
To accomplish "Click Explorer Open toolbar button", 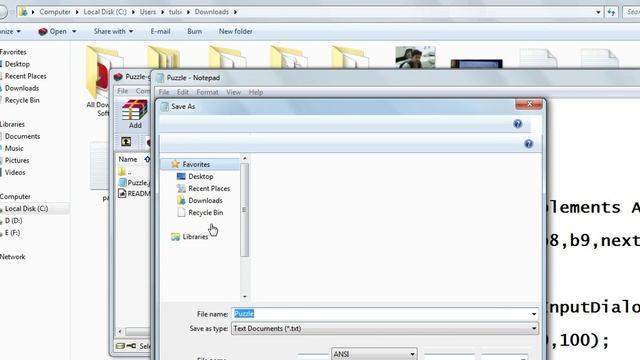I will point(52,31).
